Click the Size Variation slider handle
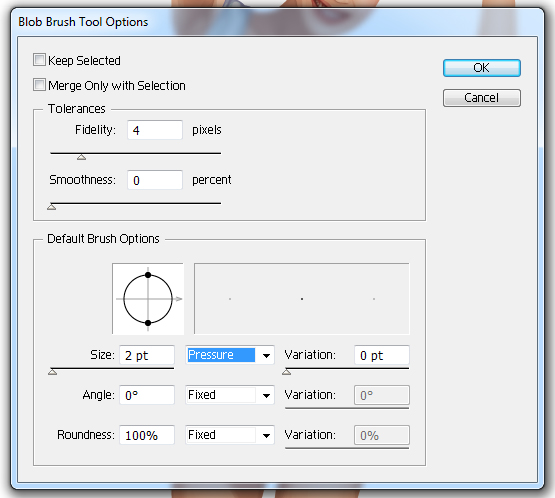 point(287,372)
